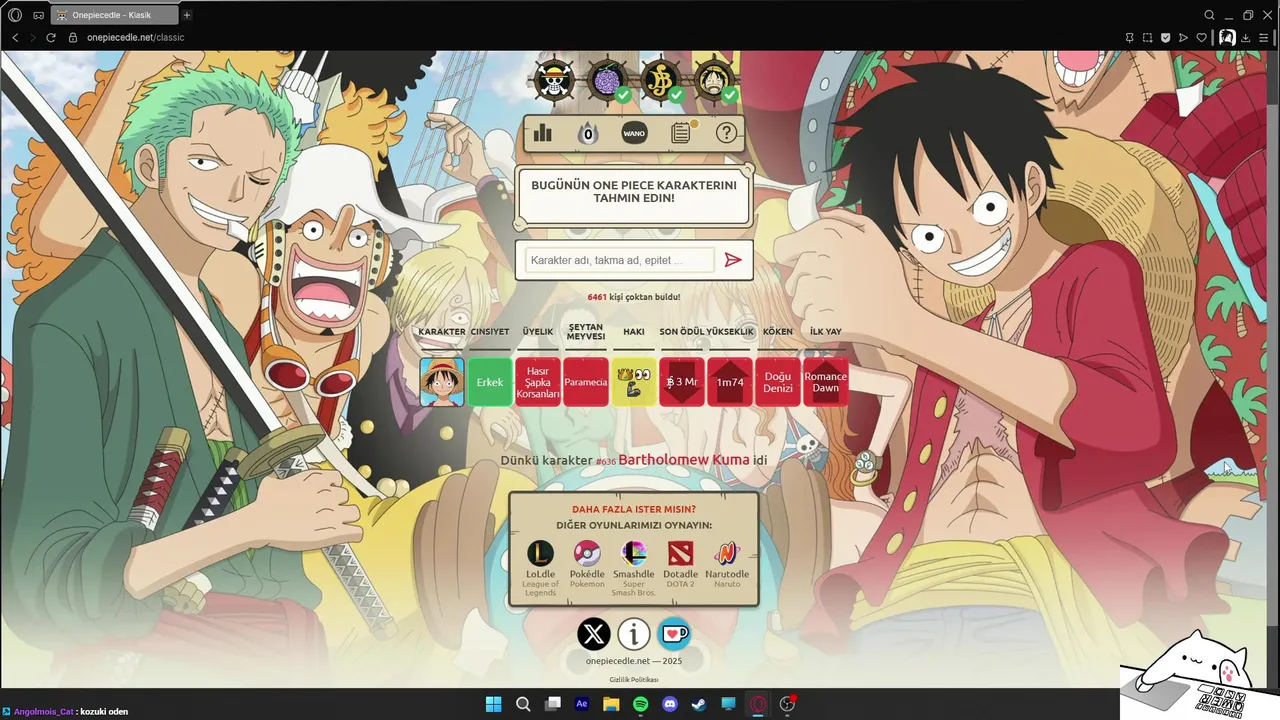Click the red Paramecia tile

pyautogui.click(x=586, y=382)
